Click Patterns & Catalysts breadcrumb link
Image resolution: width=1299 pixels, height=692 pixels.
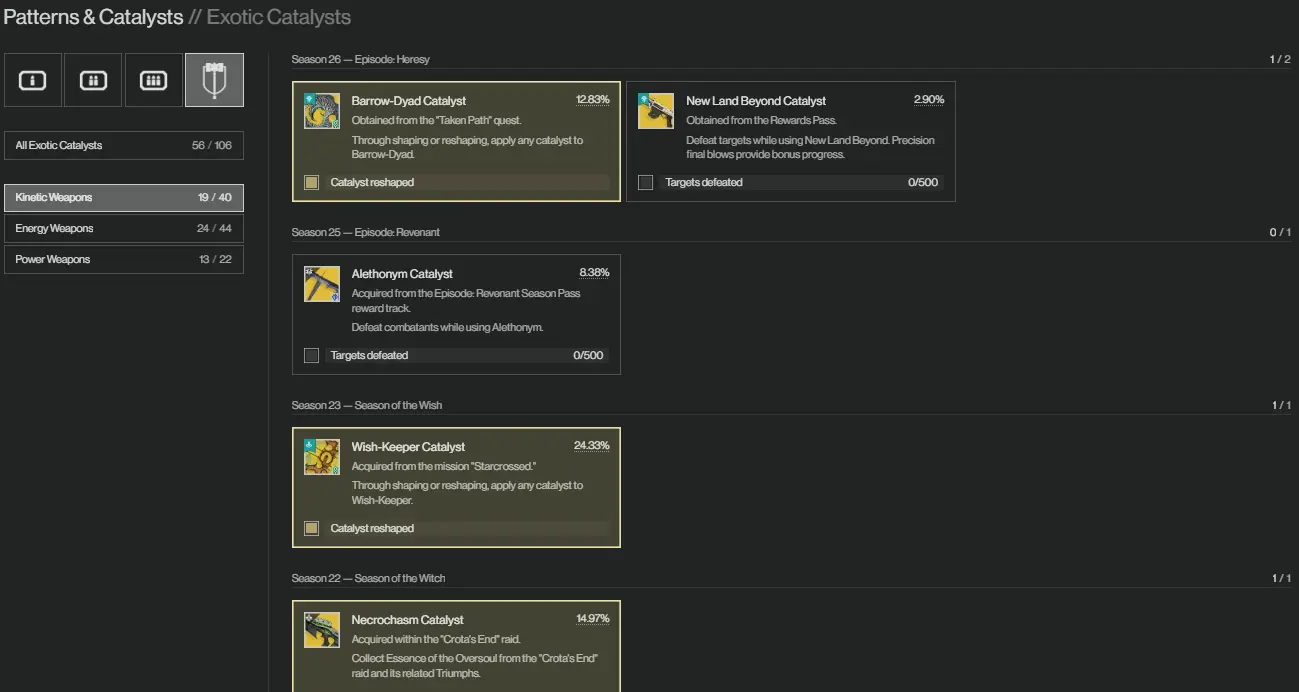click(93, 17)
